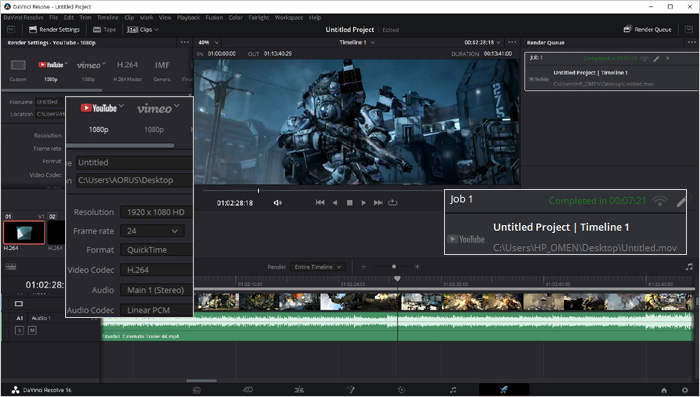Open the Fusion page wand icon
The width and height of the screenshot is (700, 397).
[351, 390]
